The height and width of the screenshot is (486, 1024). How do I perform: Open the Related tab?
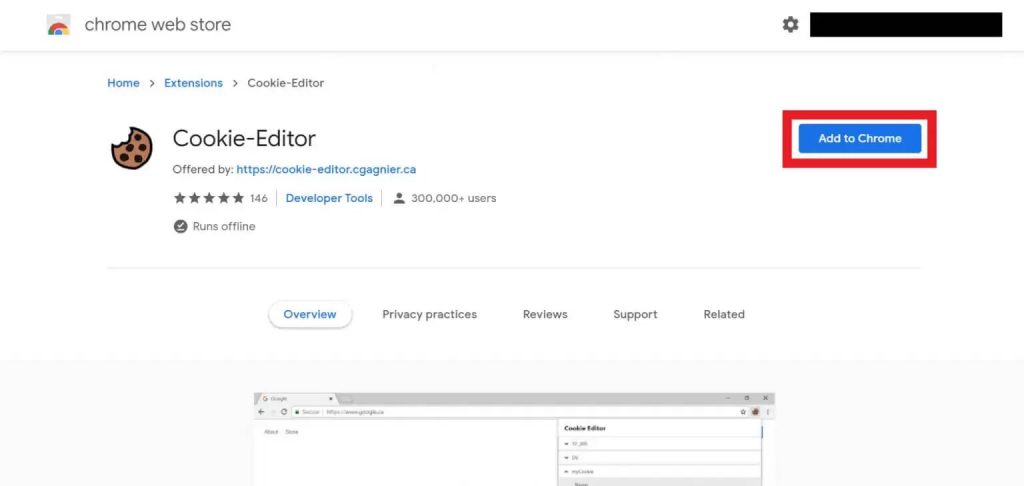click(724, 314)
